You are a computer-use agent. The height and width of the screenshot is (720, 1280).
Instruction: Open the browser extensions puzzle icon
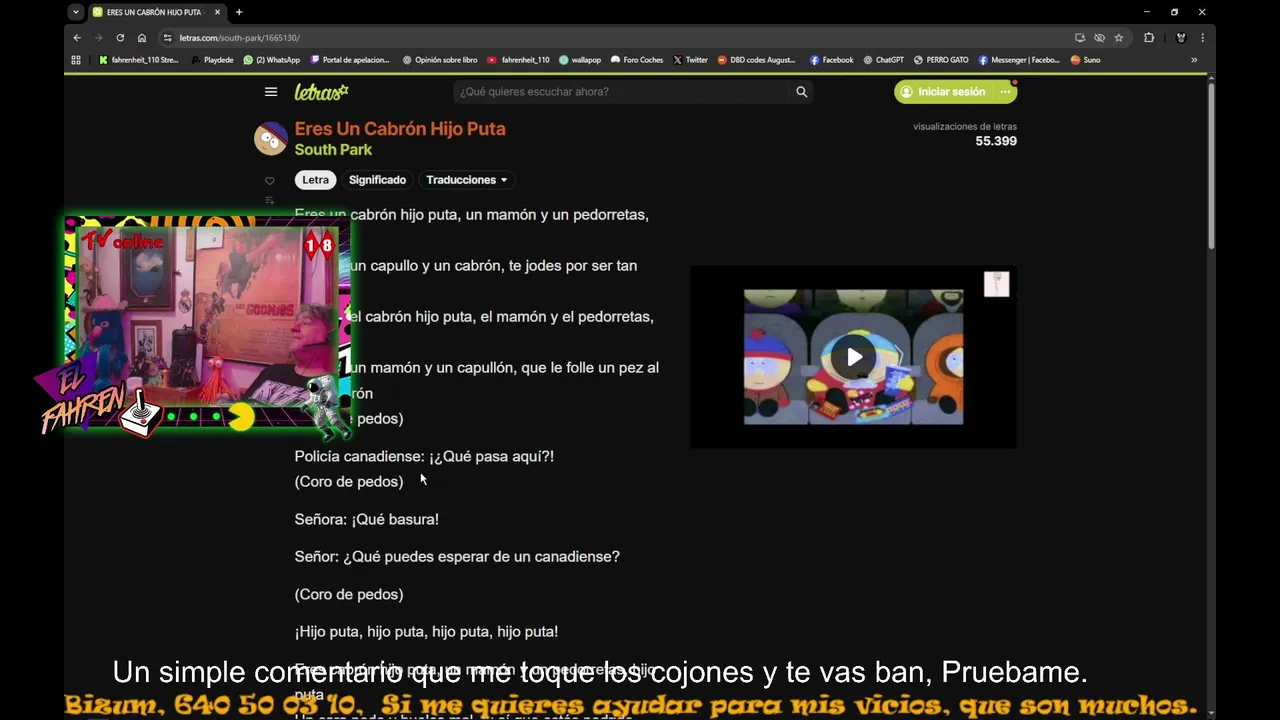pos(1149,38)
